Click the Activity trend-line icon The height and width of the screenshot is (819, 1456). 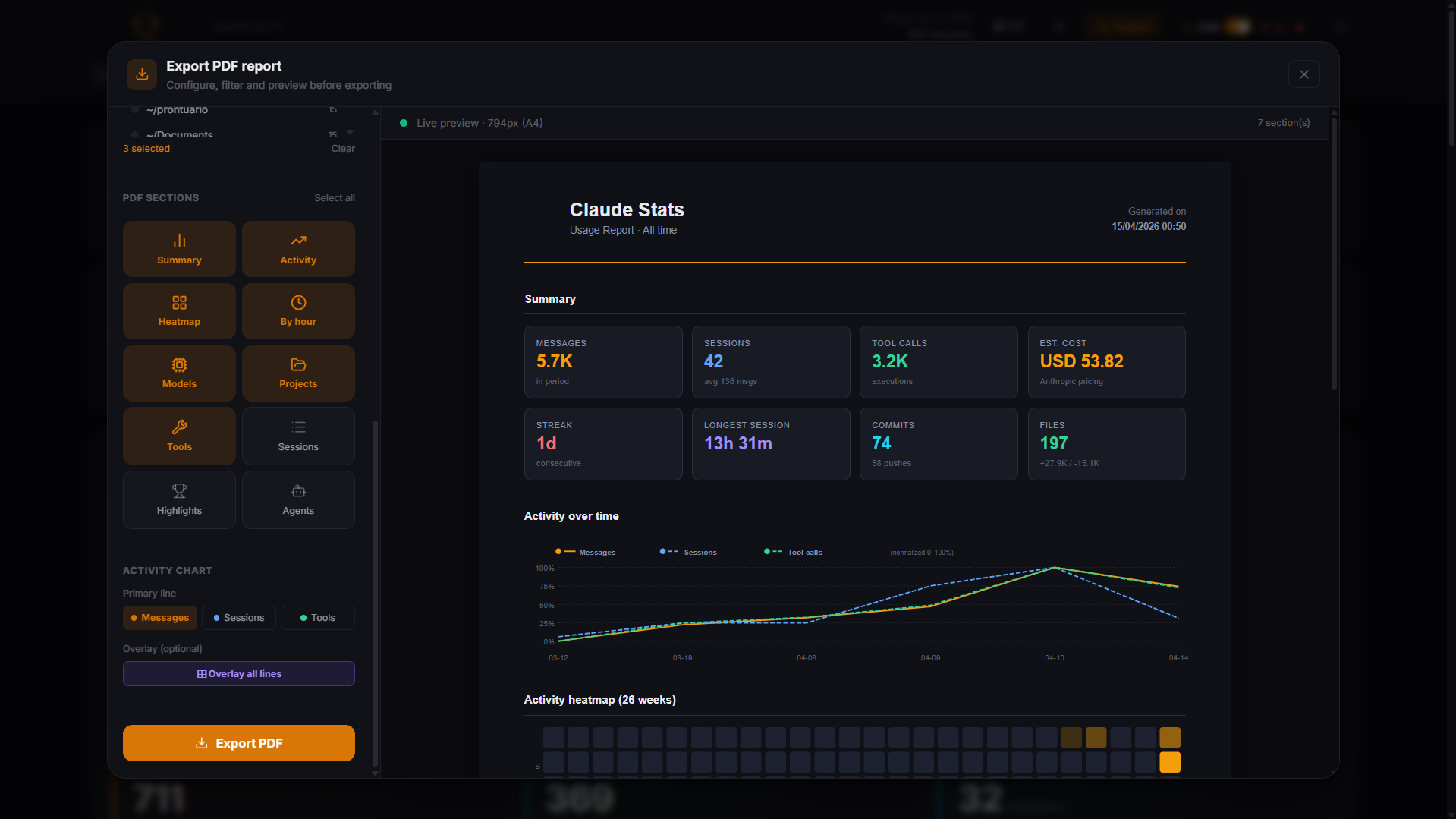[x=297, y=239]
